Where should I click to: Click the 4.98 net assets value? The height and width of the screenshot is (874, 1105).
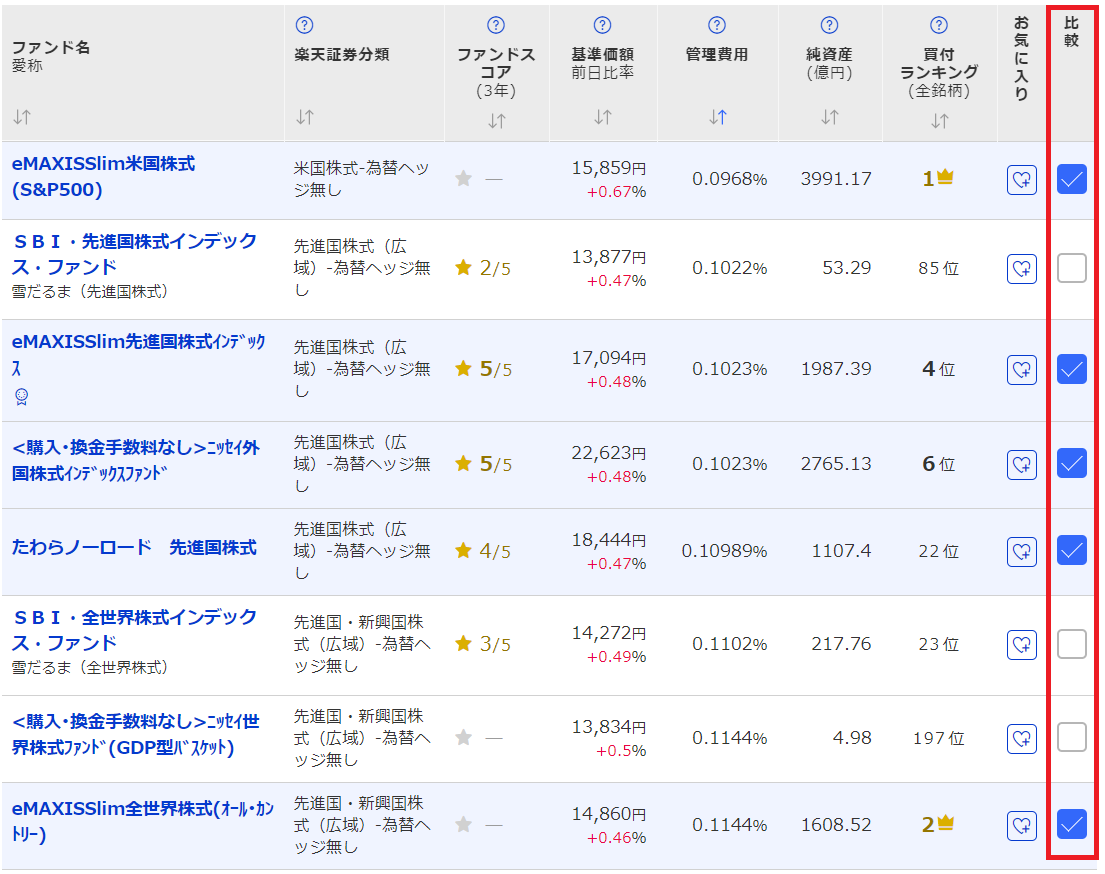point(852,738)
